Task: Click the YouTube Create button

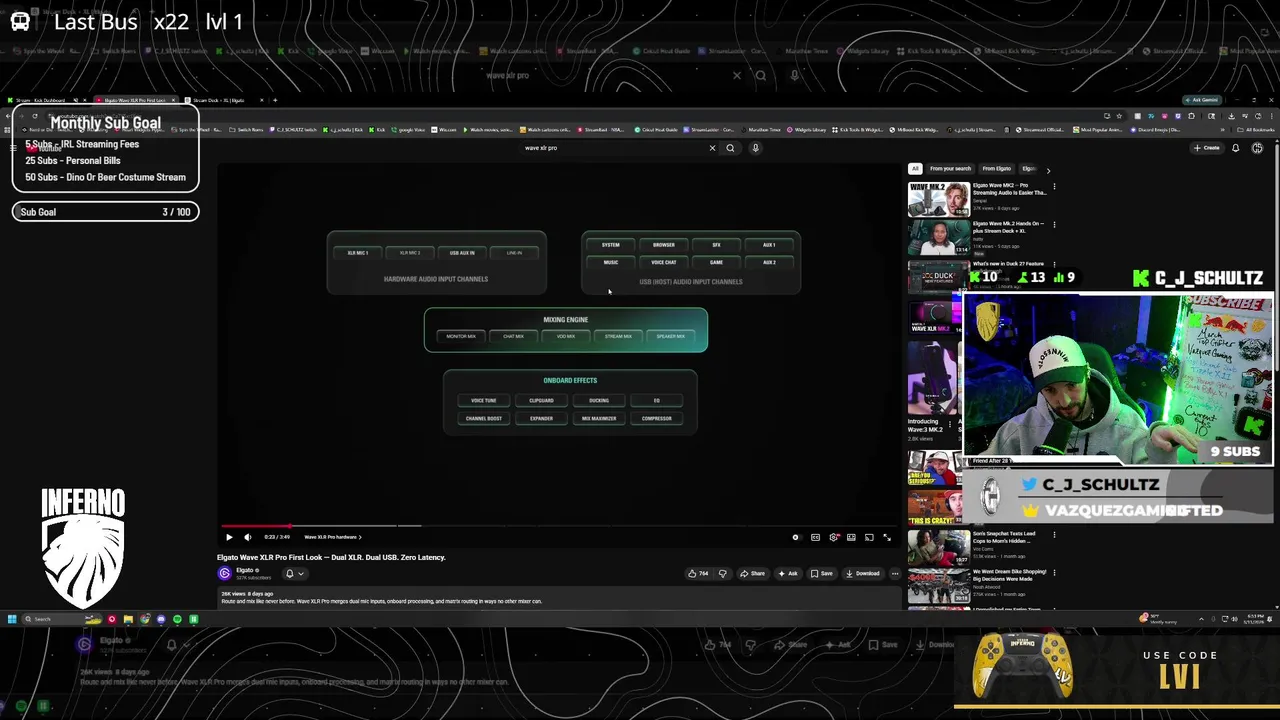Action: [x=1206, y=148]
